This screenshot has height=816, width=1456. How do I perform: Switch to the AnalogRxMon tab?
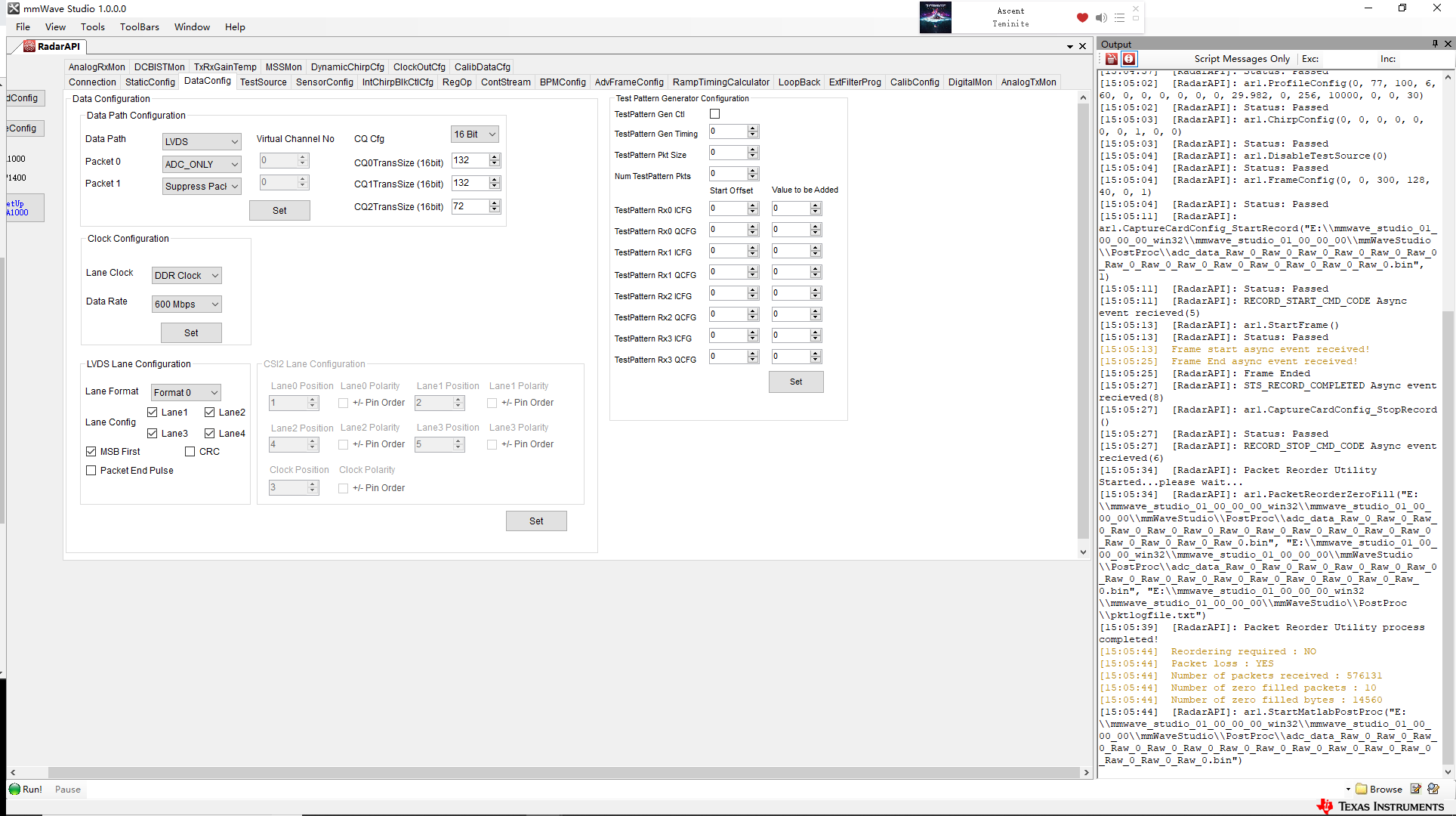point(97,67)
